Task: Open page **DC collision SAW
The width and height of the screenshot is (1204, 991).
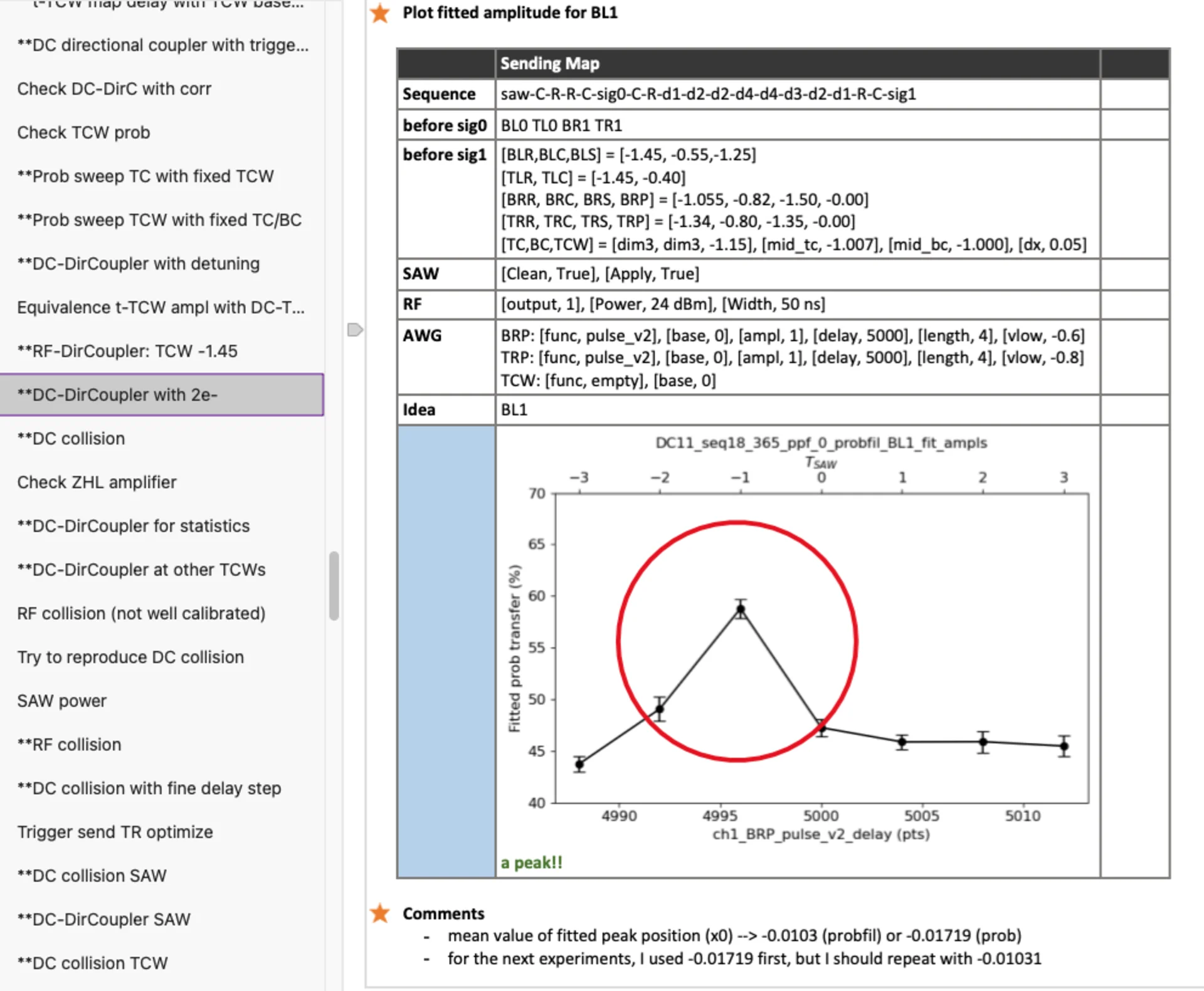Action: coord(162,876)
